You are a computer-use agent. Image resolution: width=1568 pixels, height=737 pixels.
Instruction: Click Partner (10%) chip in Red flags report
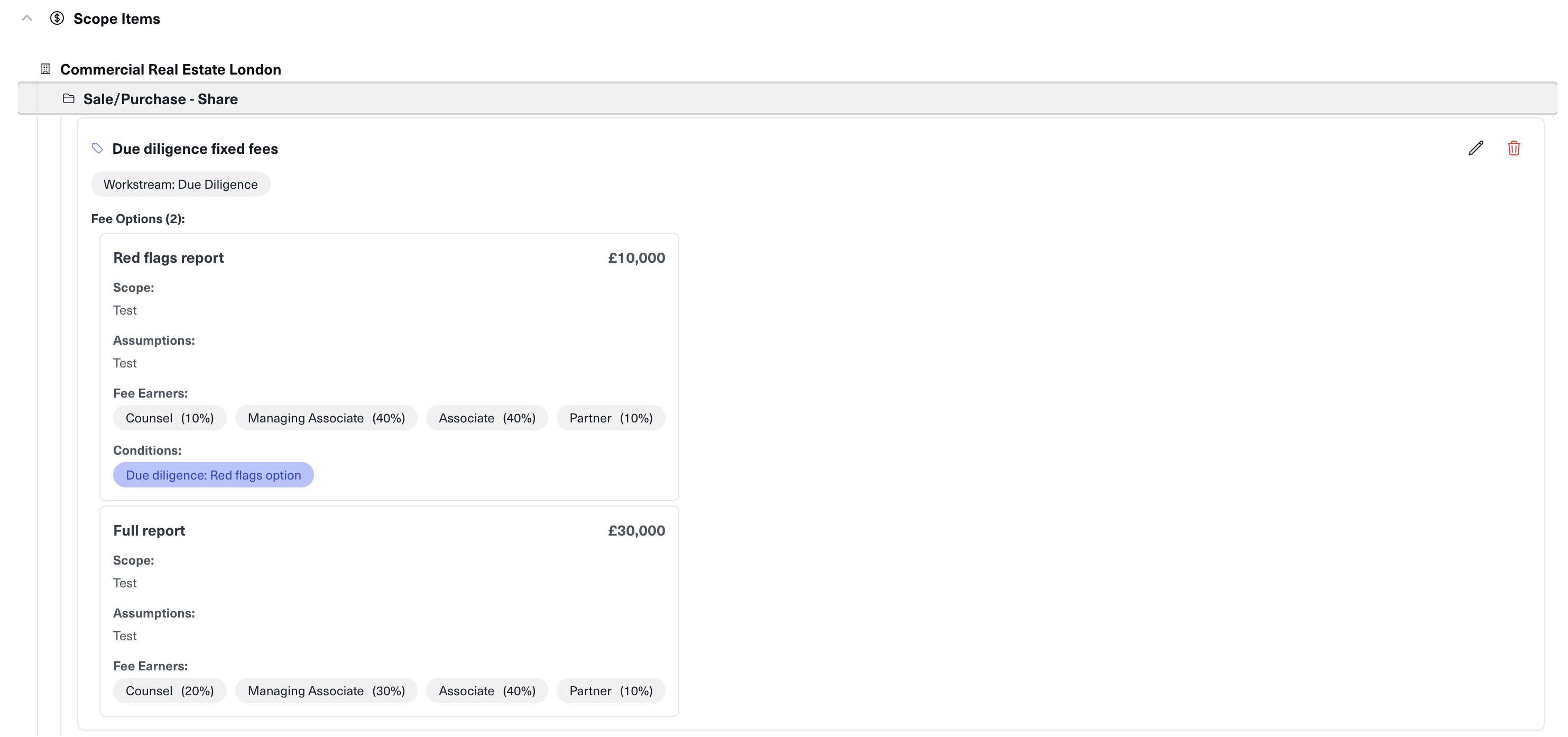click(611, 418)
